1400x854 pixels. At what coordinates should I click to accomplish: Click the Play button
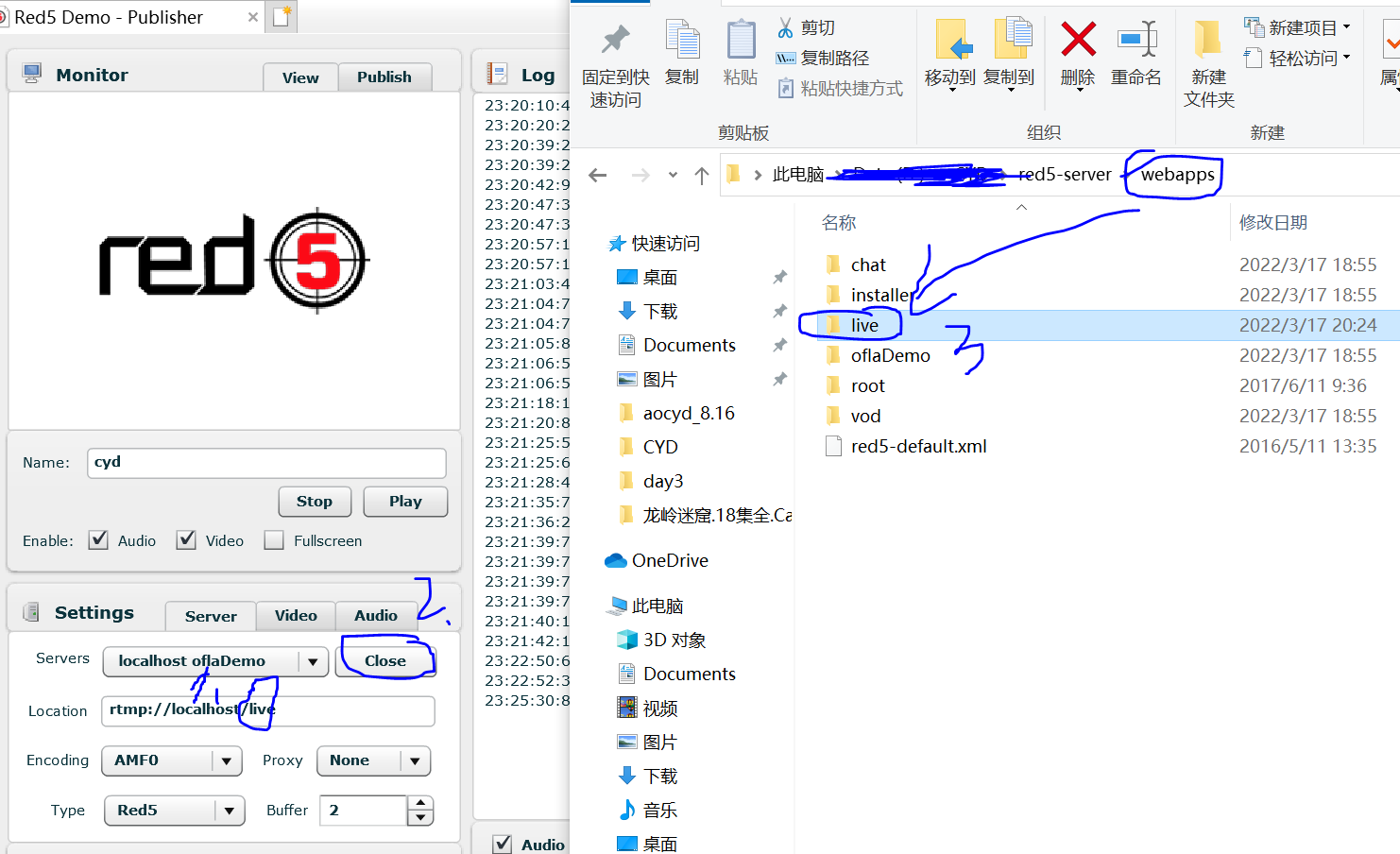point(405,502)
